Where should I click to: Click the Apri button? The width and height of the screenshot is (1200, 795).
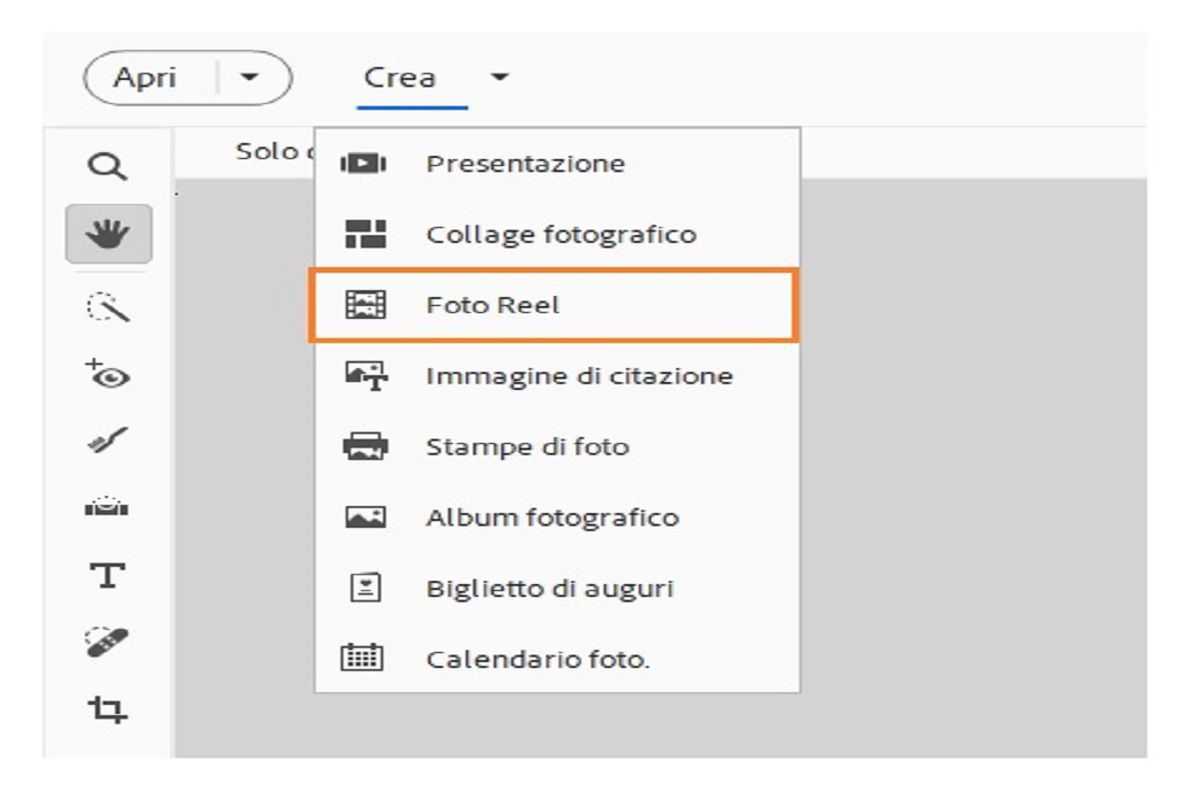(146, 78)
